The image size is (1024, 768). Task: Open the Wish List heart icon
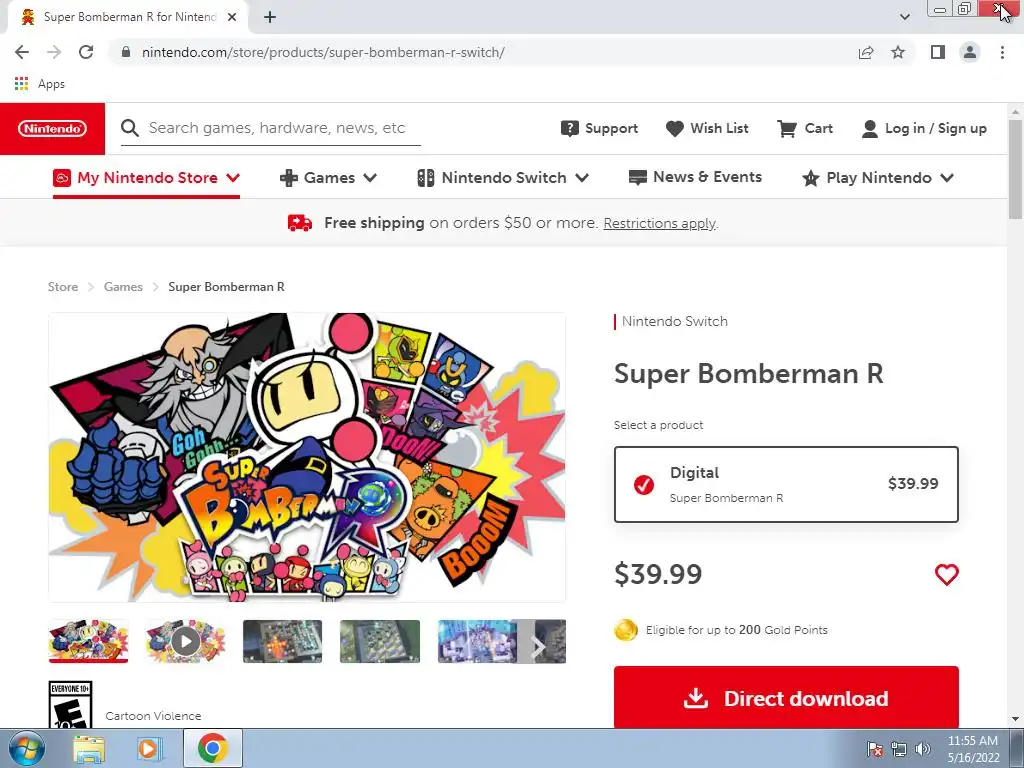tap(675, 128)
